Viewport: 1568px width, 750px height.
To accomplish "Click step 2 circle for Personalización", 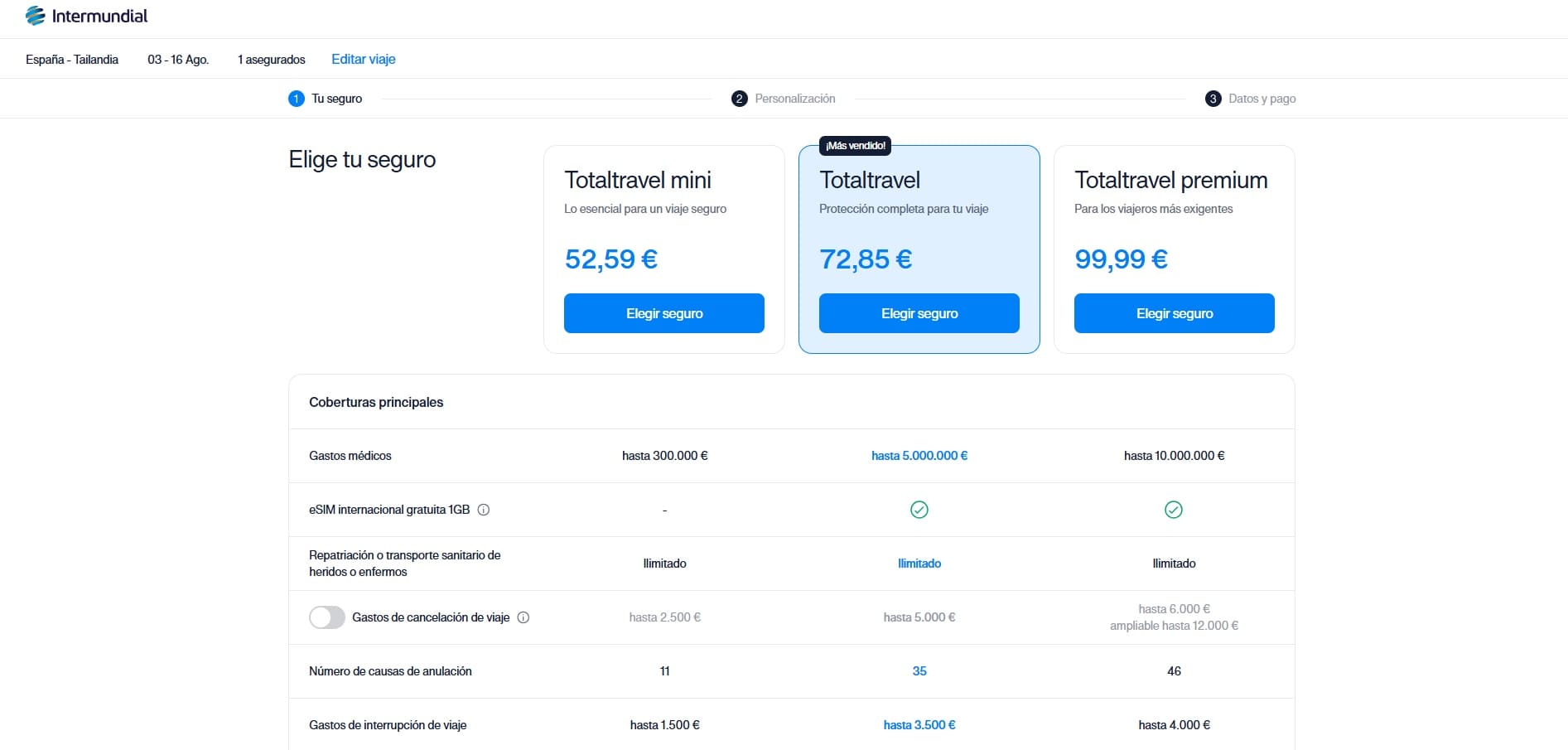I will (x=740, y=99).
